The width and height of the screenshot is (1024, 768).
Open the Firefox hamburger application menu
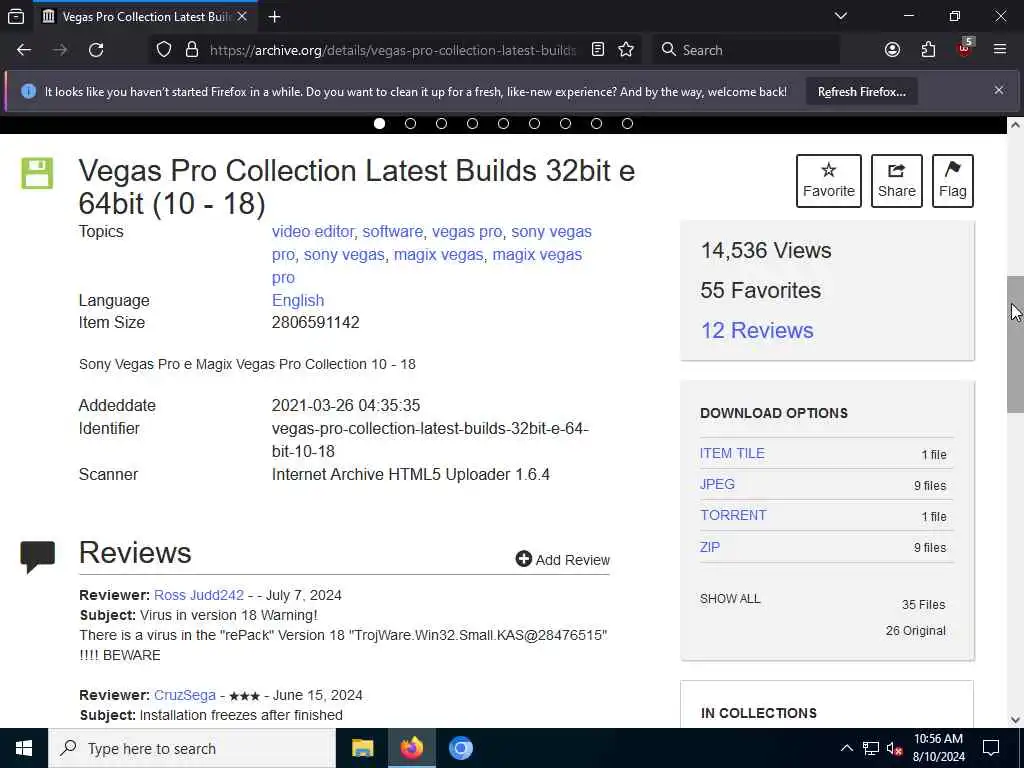click(1000, 50)
